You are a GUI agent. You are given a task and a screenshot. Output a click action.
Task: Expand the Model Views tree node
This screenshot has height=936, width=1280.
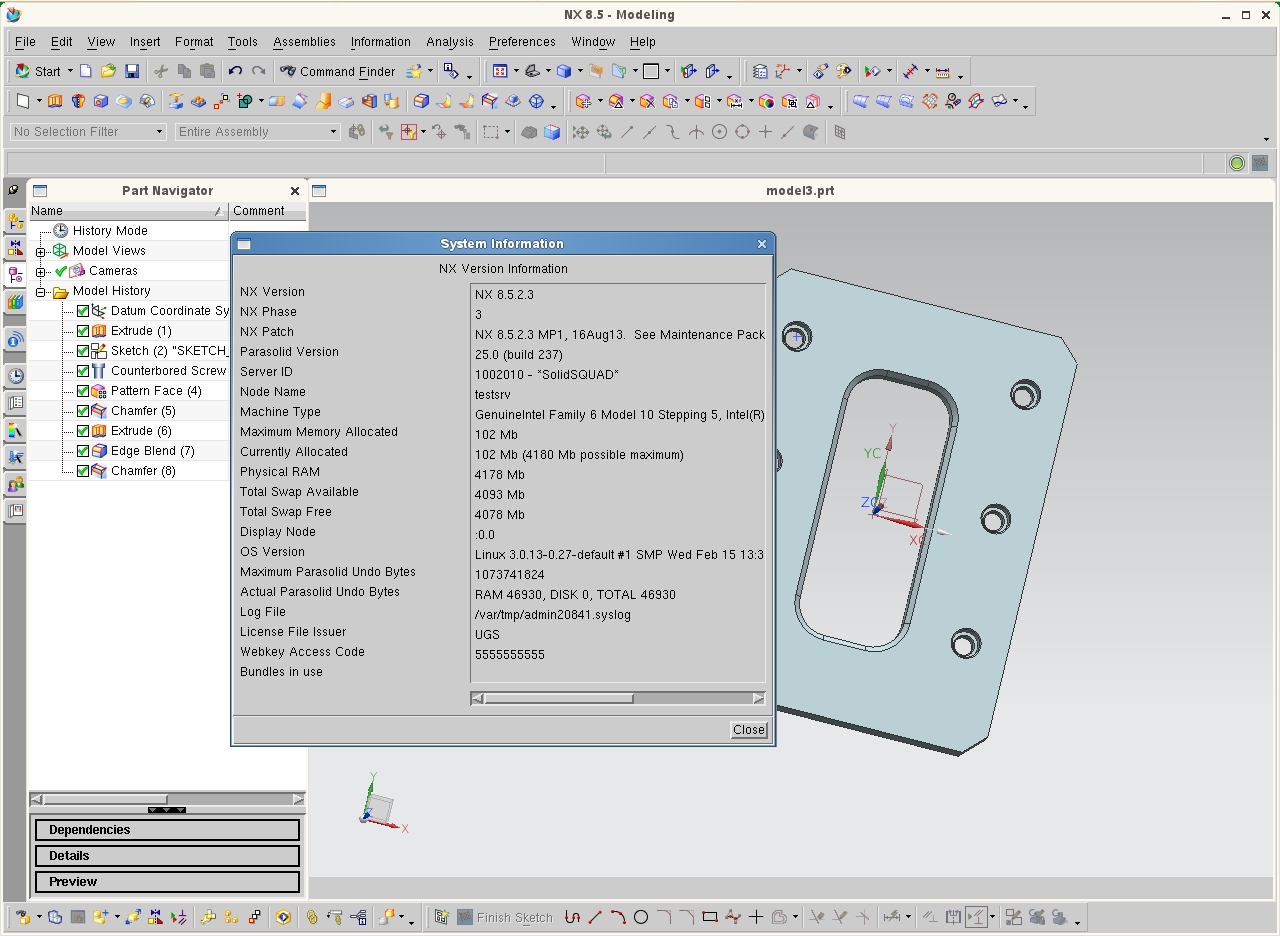[x=41, y=252]
